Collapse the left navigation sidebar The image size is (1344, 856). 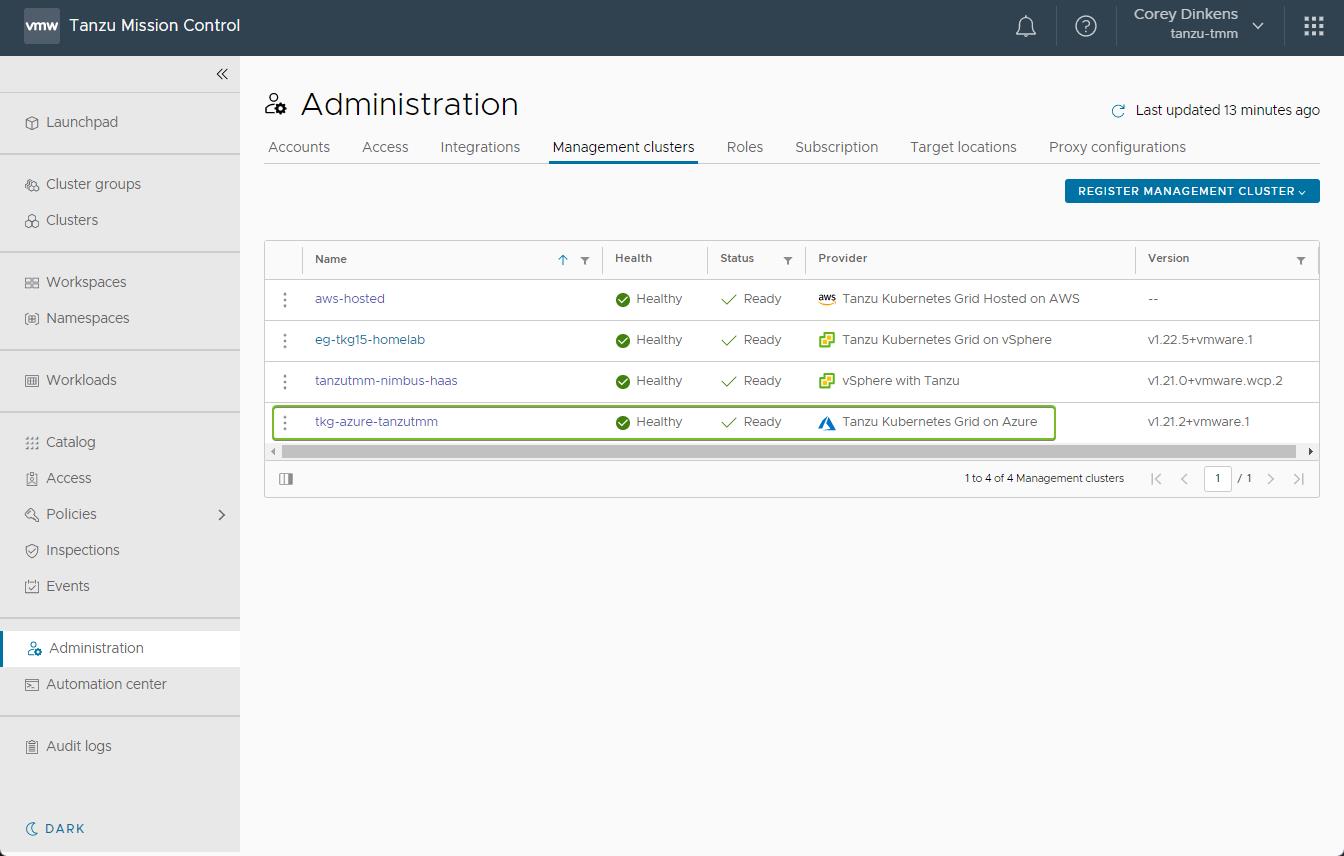222,74
